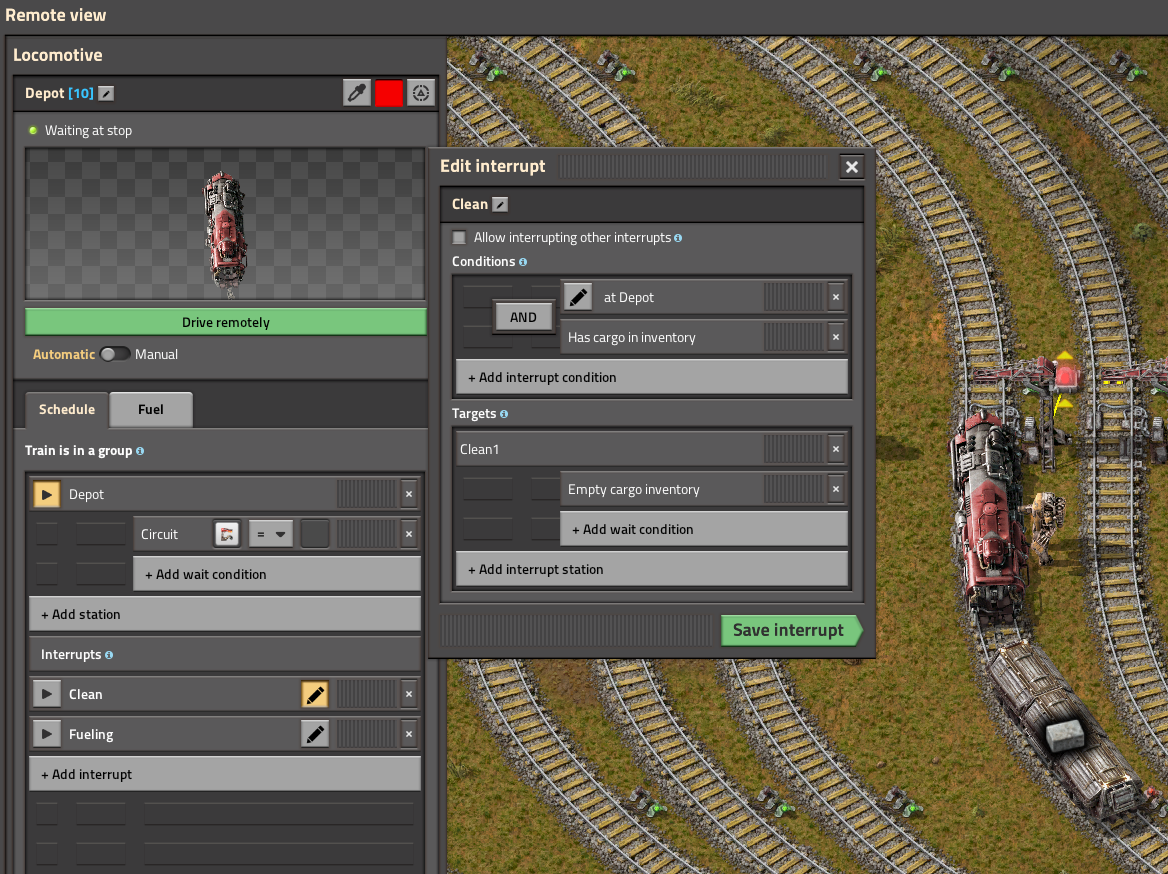Open the equals comparator dropdown
1168x874 pixels.
(270, 534)
